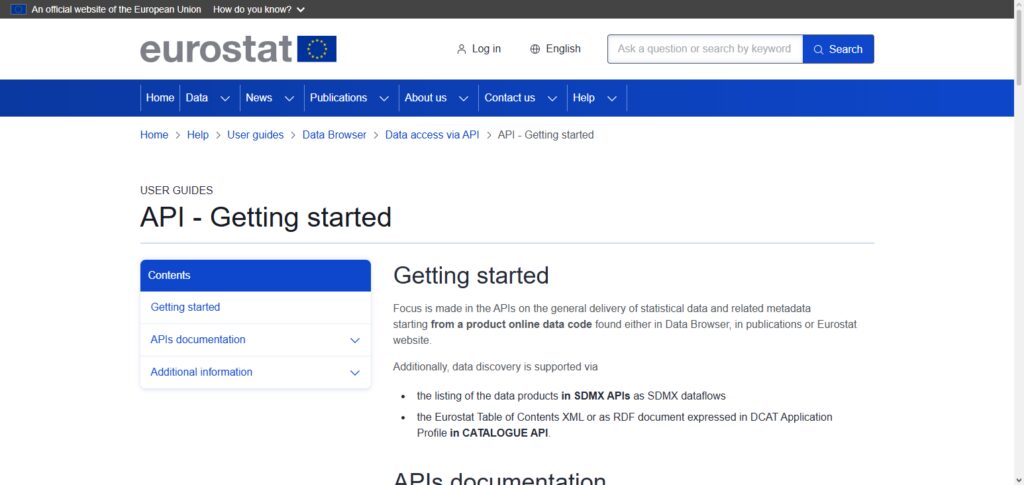Expand 'How do you know?' dropdown
The height and width of the screenshot is (485, 1024).
[x=259, y=10]
